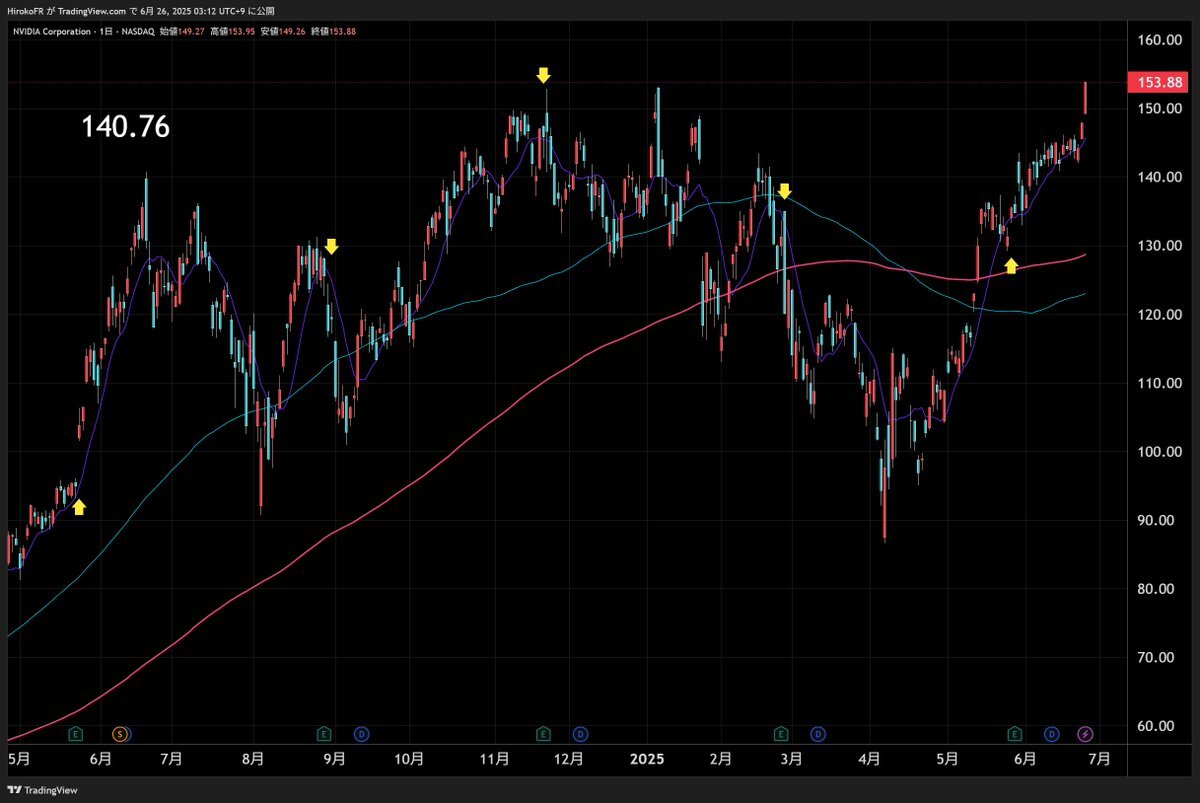This screenshot has height=803, width=1200.
Task: Click the 高値 153.95 high value
Action: (232, 31)
